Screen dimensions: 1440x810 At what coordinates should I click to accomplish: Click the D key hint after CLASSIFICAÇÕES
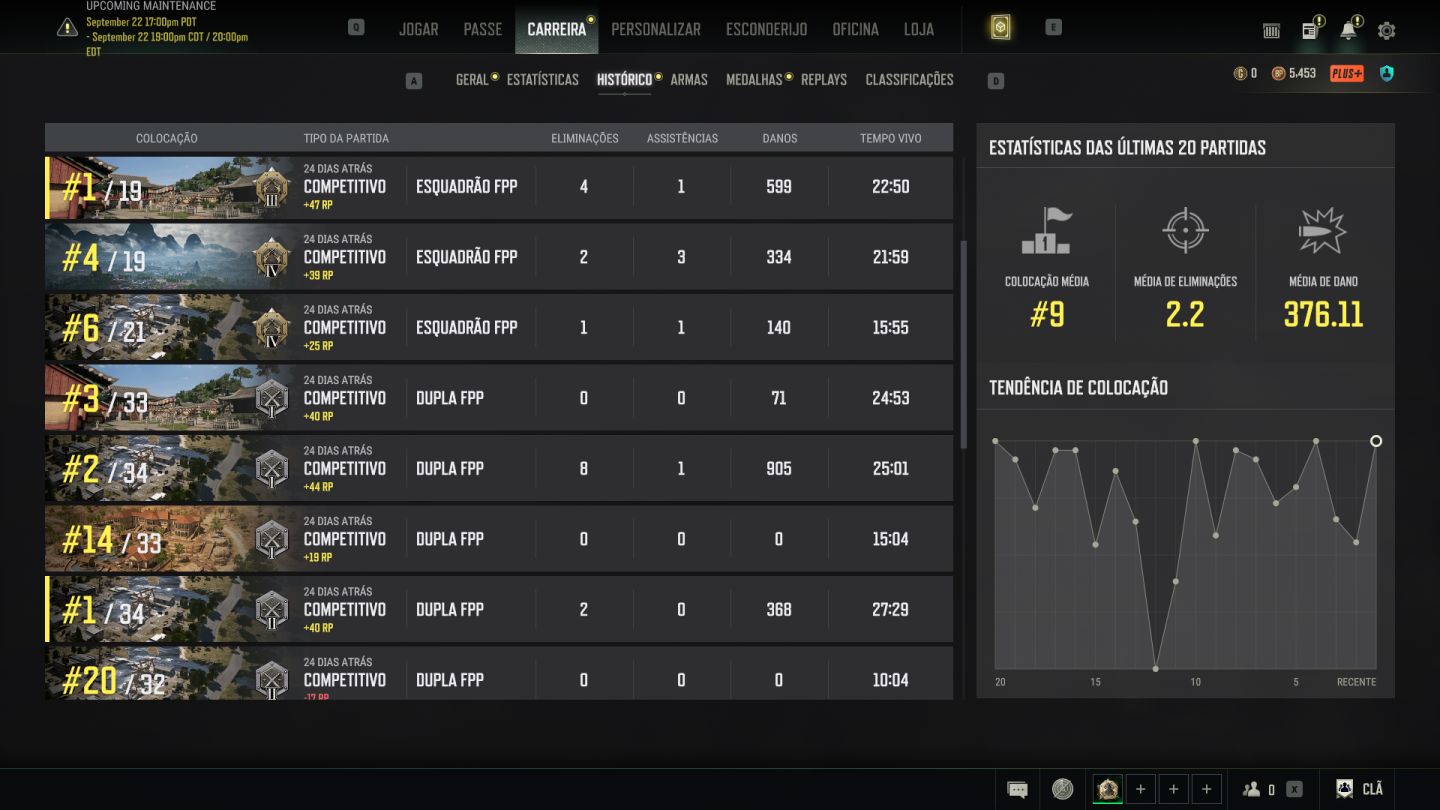995,81
